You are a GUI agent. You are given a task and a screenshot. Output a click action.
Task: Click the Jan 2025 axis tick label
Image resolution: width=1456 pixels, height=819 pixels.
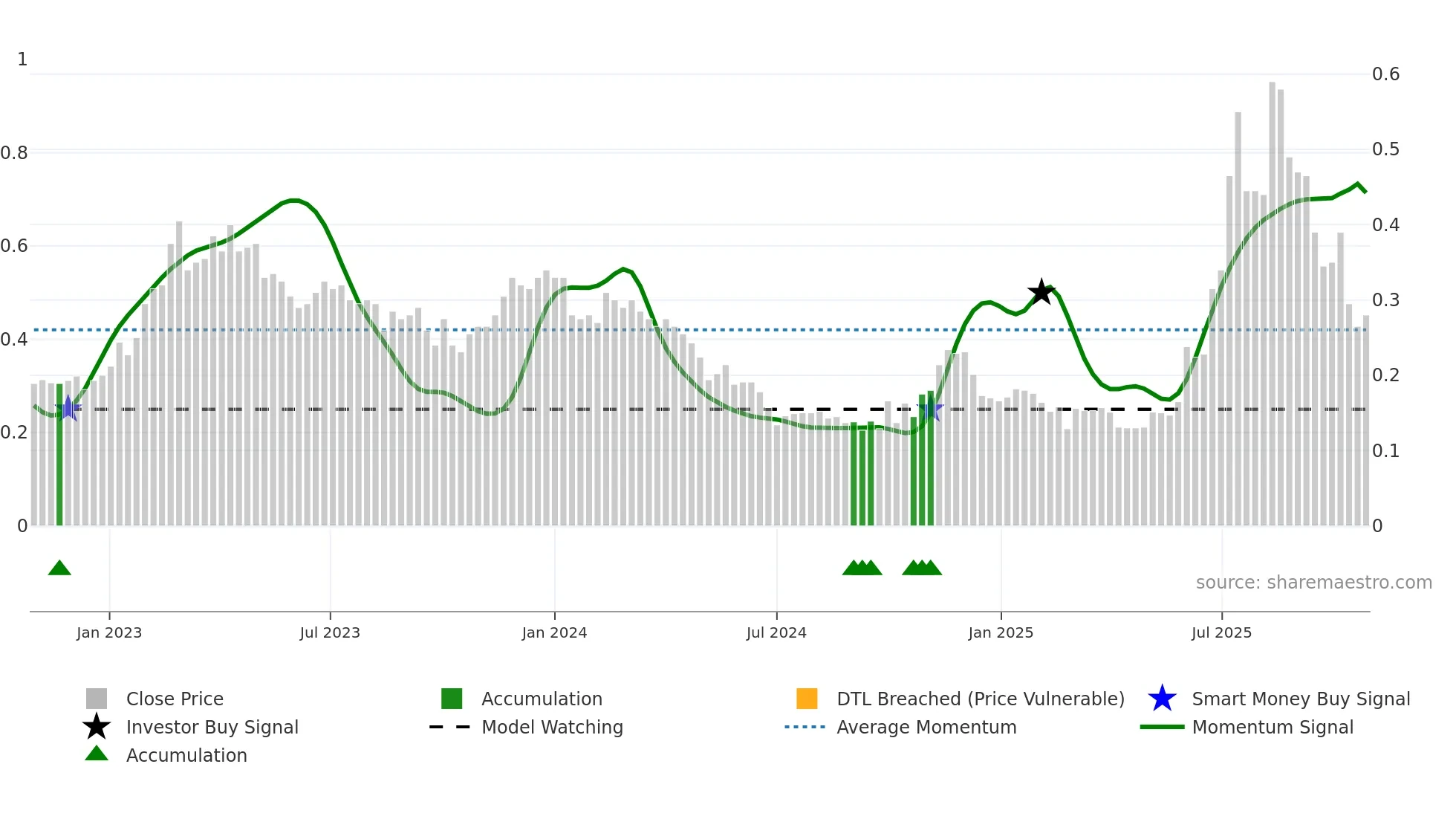pos(1001,632)
